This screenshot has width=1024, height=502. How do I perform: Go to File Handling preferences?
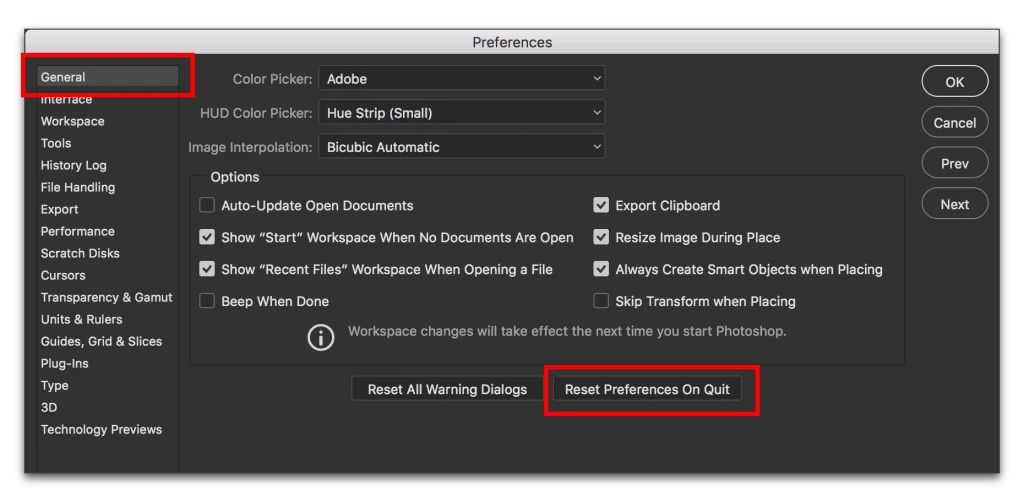click(78, 187)
